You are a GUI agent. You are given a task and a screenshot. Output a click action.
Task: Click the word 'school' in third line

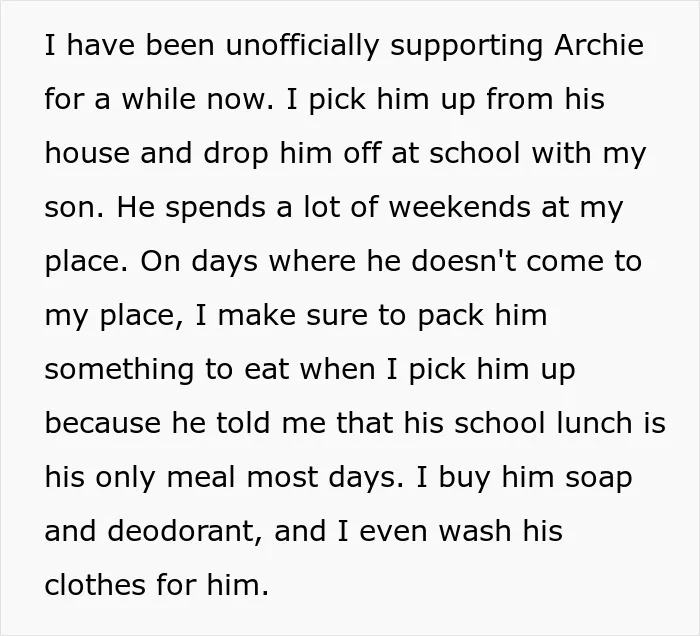pyautogui.click(x=475, y=153)
